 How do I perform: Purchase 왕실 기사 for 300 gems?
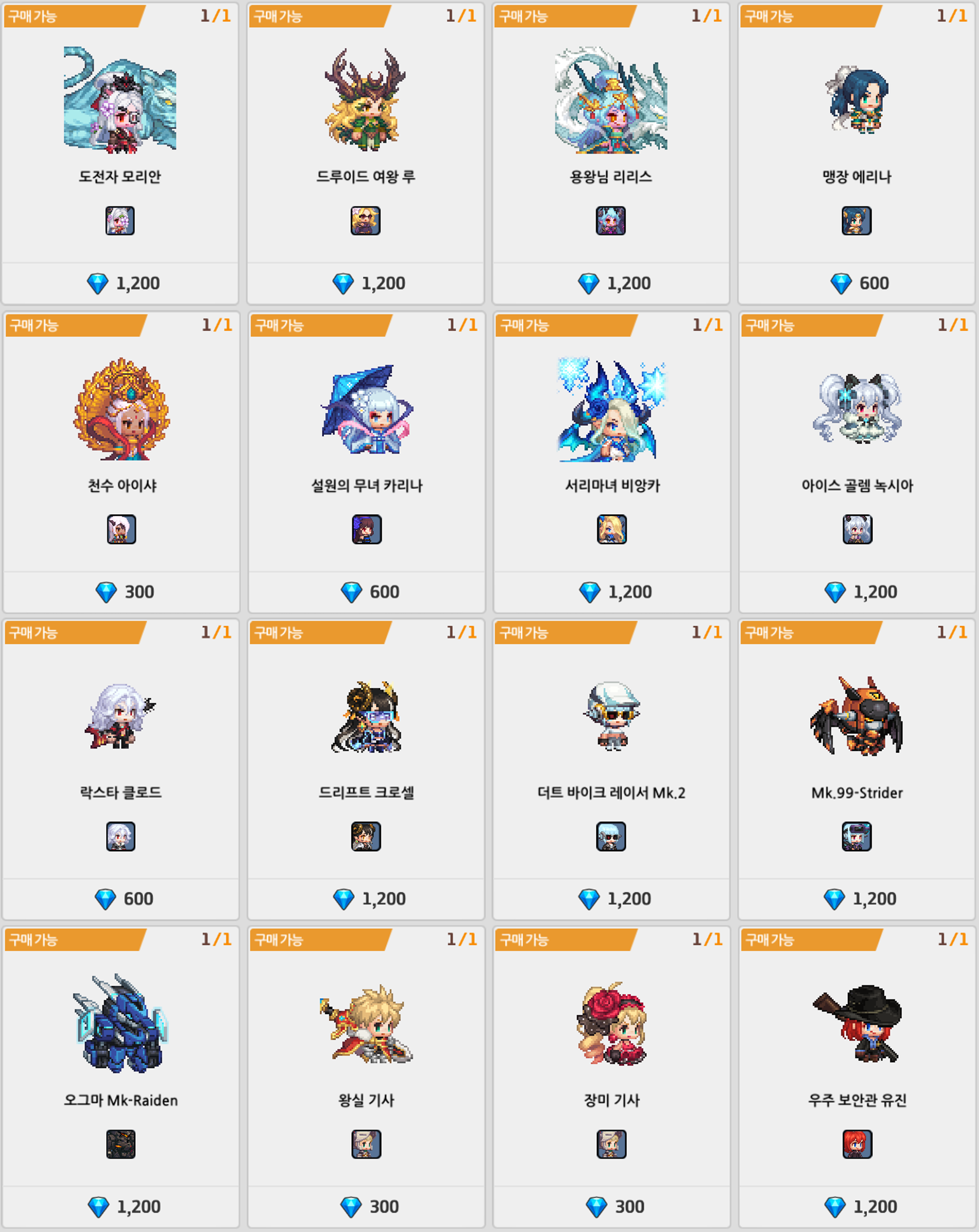(370, 1206)
